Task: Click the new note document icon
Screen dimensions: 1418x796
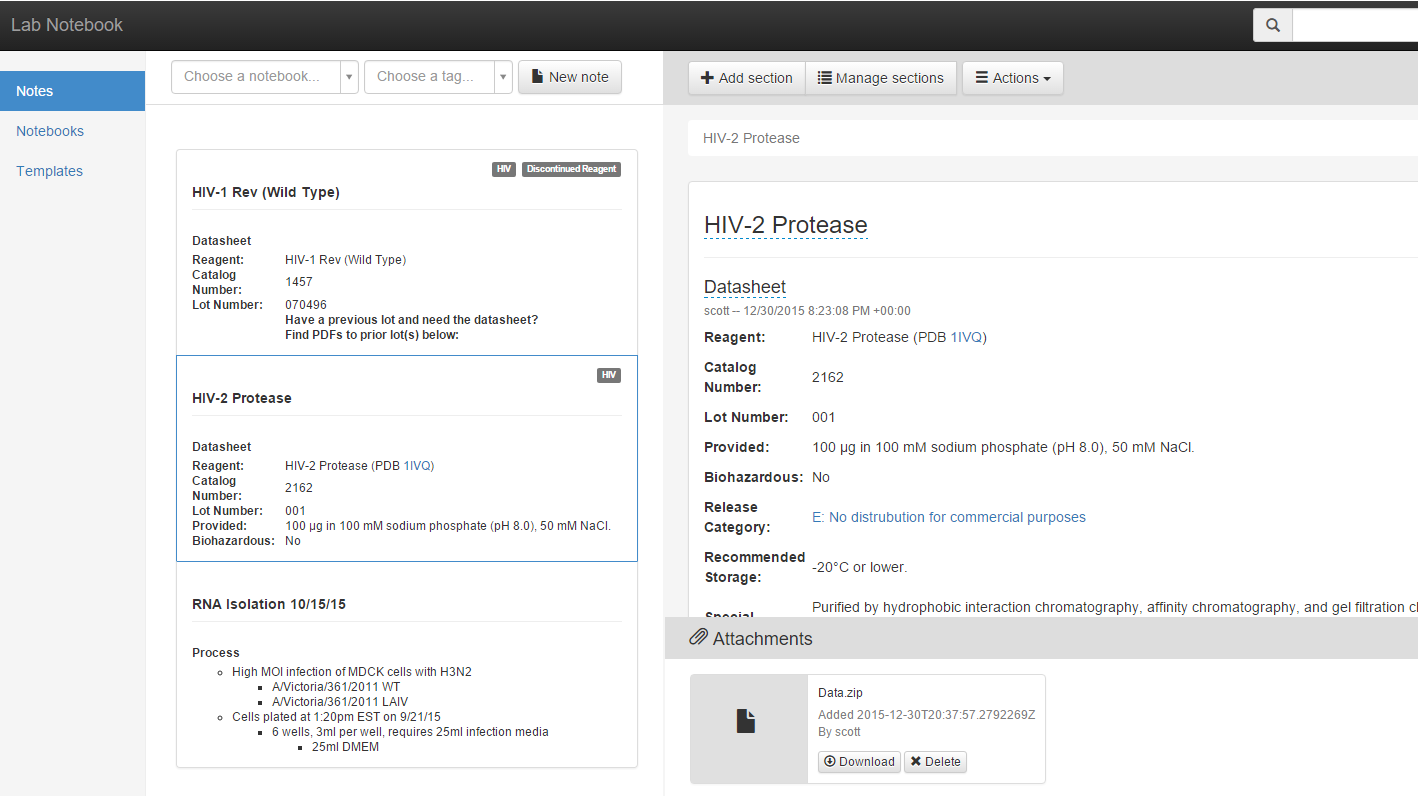Action: coord(539,77)
